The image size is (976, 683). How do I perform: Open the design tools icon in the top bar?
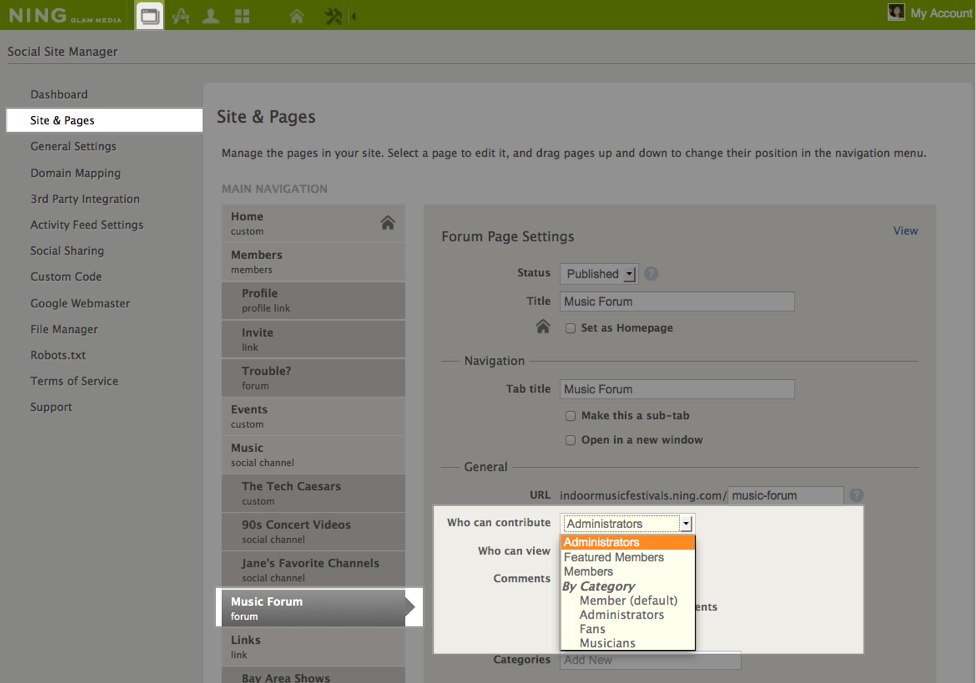(x=181, y=16)
